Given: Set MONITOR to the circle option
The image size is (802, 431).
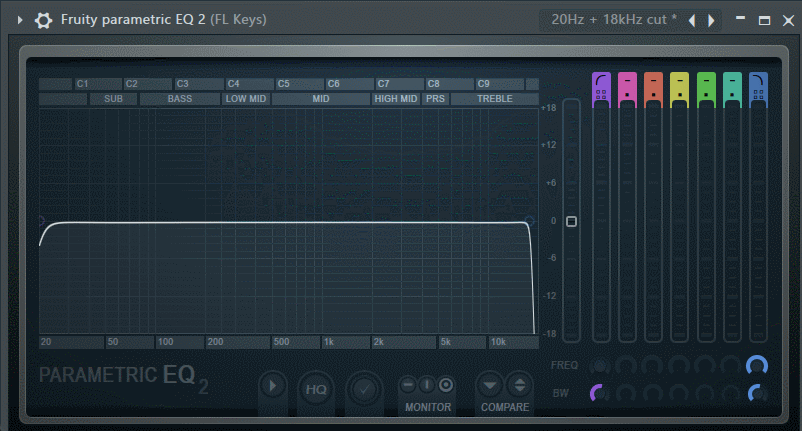Looking at the screenshot, I should pos(446,384).
